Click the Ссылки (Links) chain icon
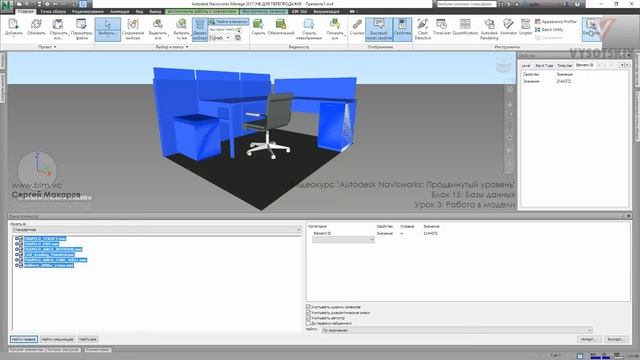640x360 pixels. tap(357, 24)
